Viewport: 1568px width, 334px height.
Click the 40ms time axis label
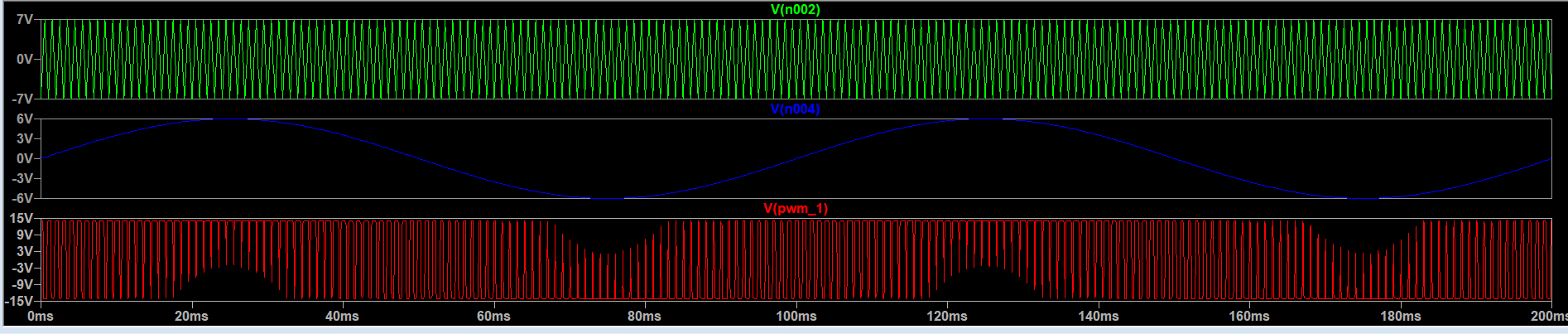pos(342,317)
